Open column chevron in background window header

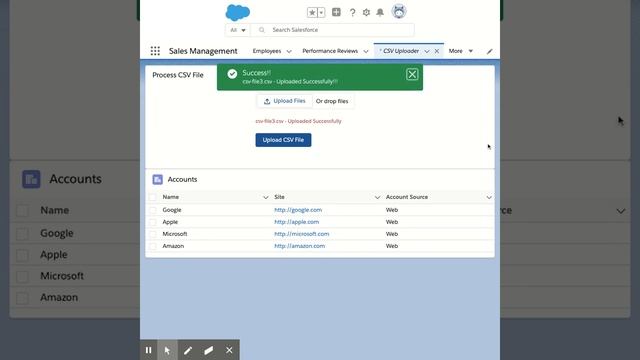(621, 211)
